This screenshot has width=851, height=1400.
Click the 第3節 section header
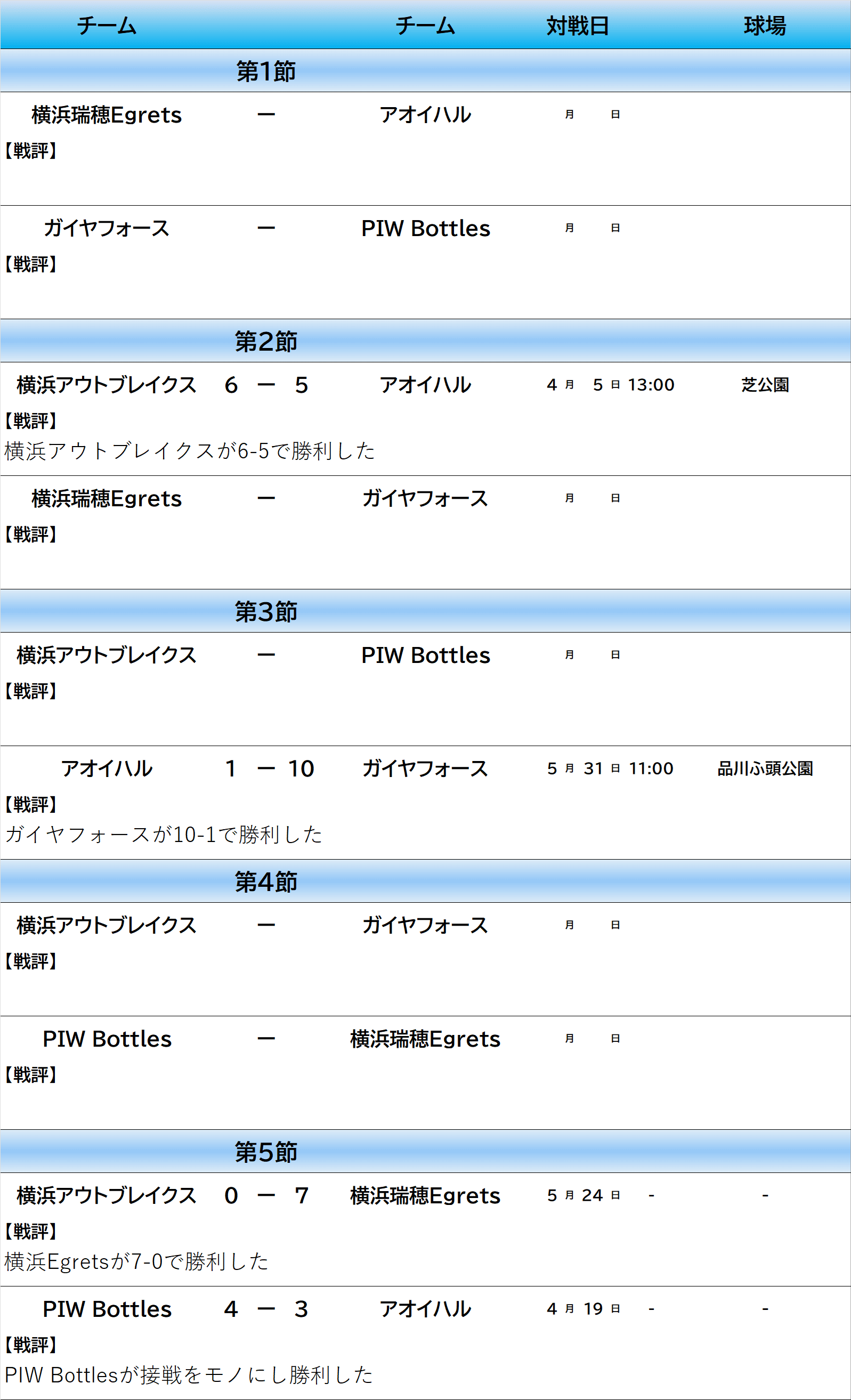tap(425, 611)
